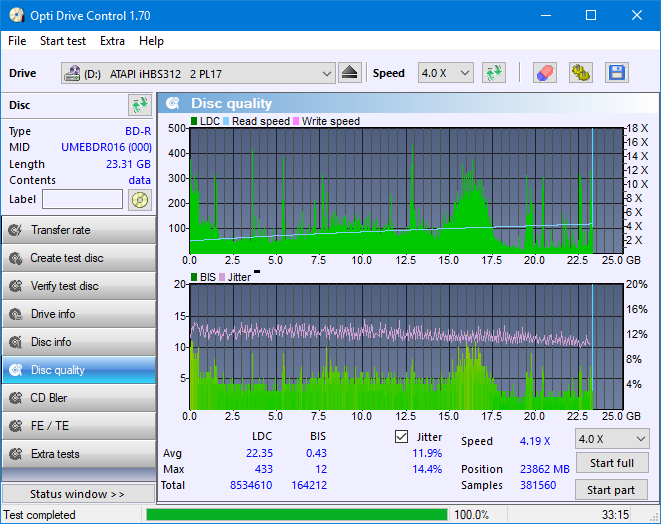This screenshot has height=524, width=661.
Task: Click the Opti Drive Control app icon
Action: 16,16
